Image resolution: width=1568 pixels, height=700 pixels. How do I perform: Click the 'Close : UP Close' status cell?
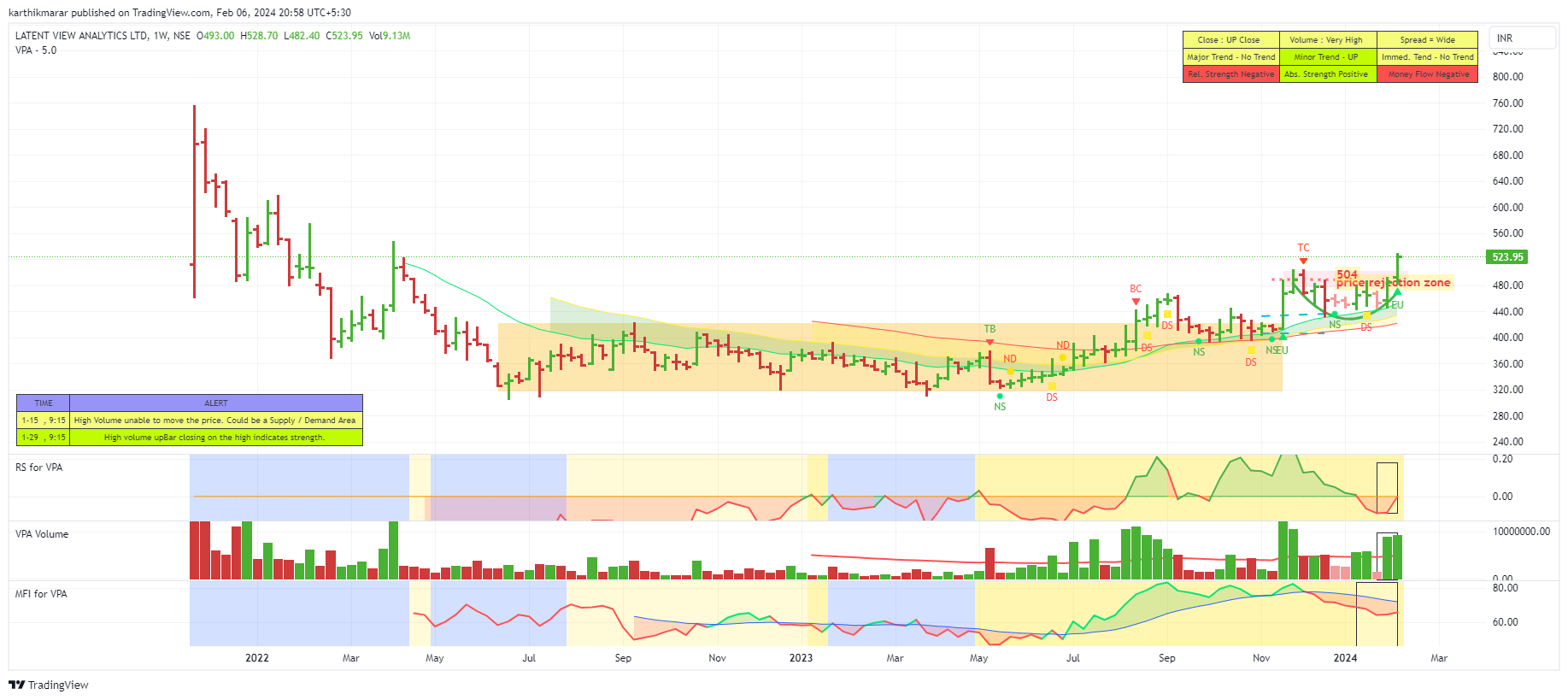[1230, 40]
